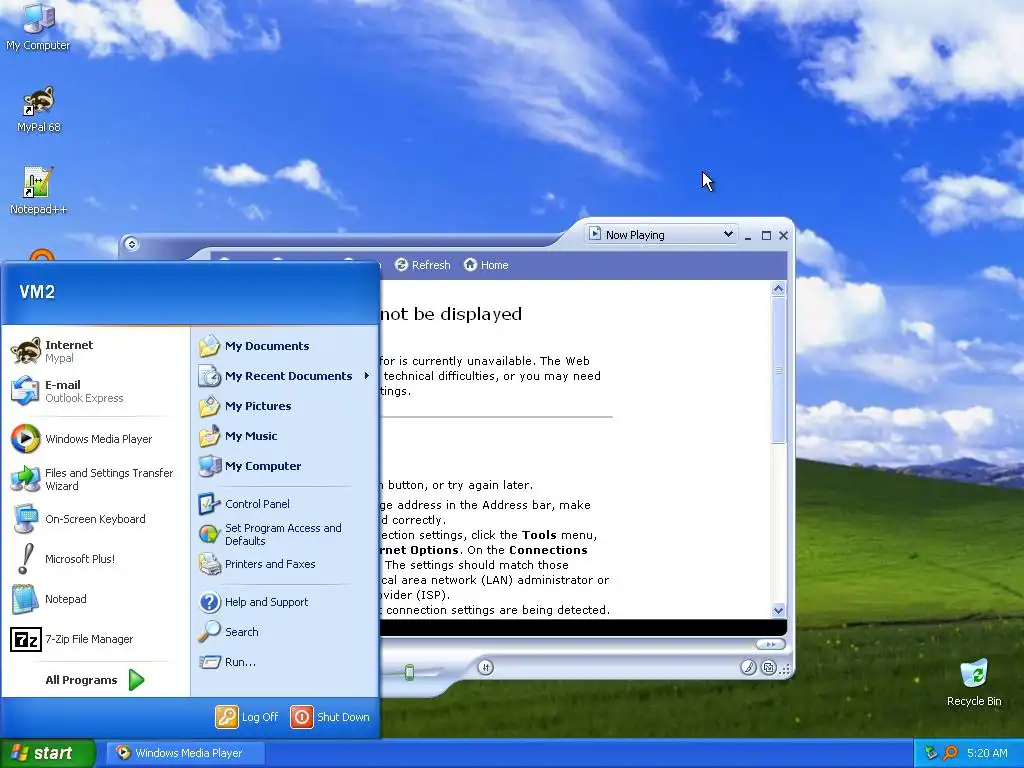The image size is (1024, 768).
Task: Click My Computer desktop icon
Action: 38,27
